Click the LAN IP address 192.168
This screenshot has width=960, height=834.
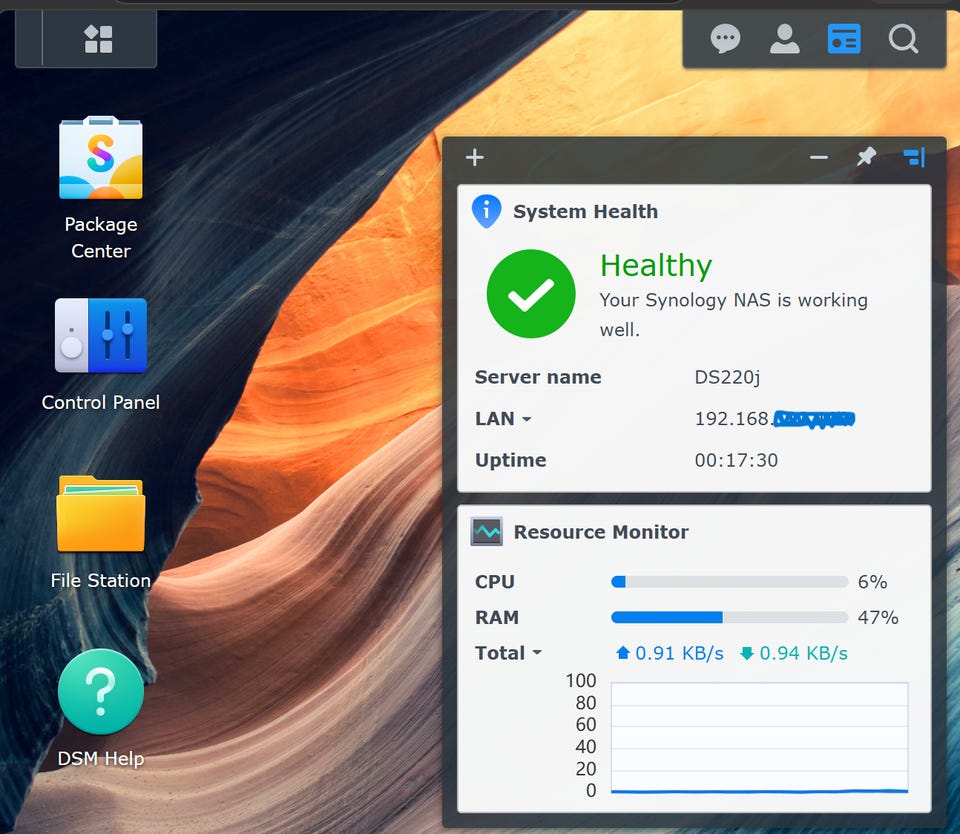tap(774, 419)
